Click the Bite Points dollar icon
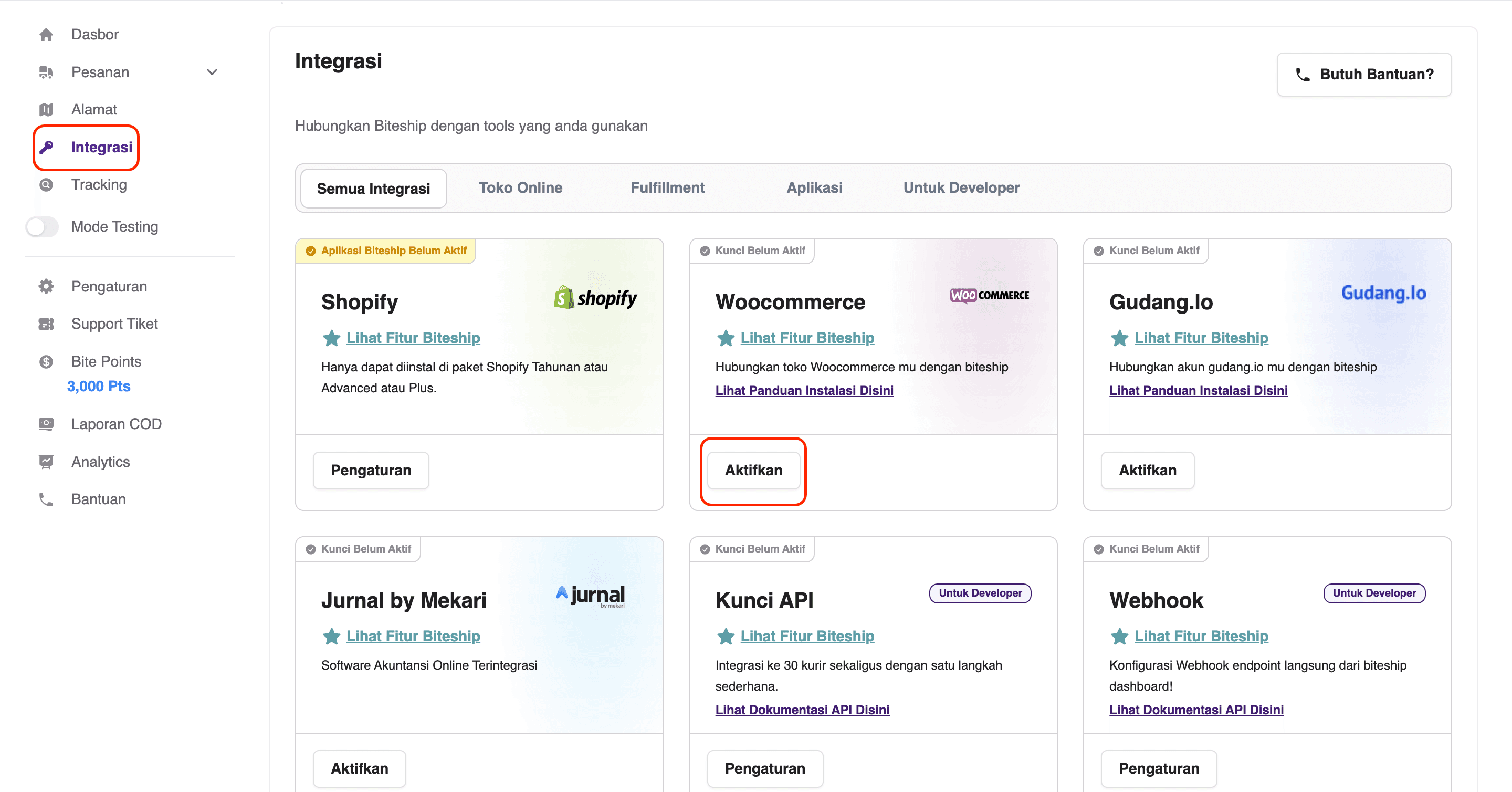 (x=46, y=362)
